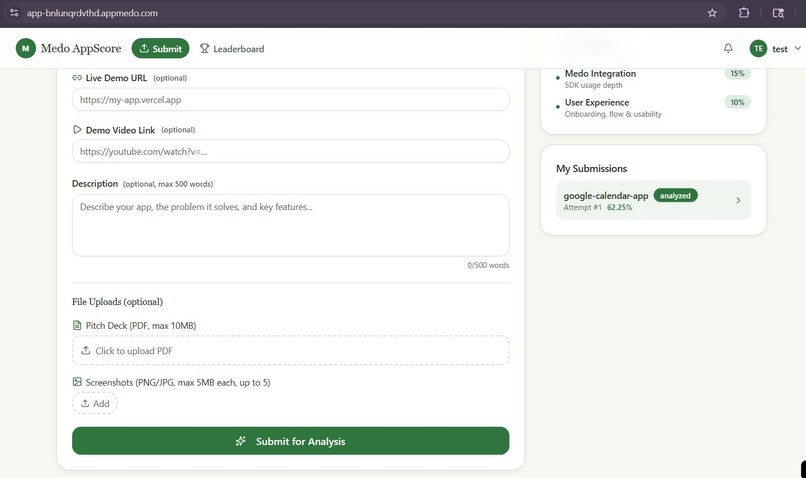806x478 pixels.
Task: Click the address bar URL
Action: (93, 13)
